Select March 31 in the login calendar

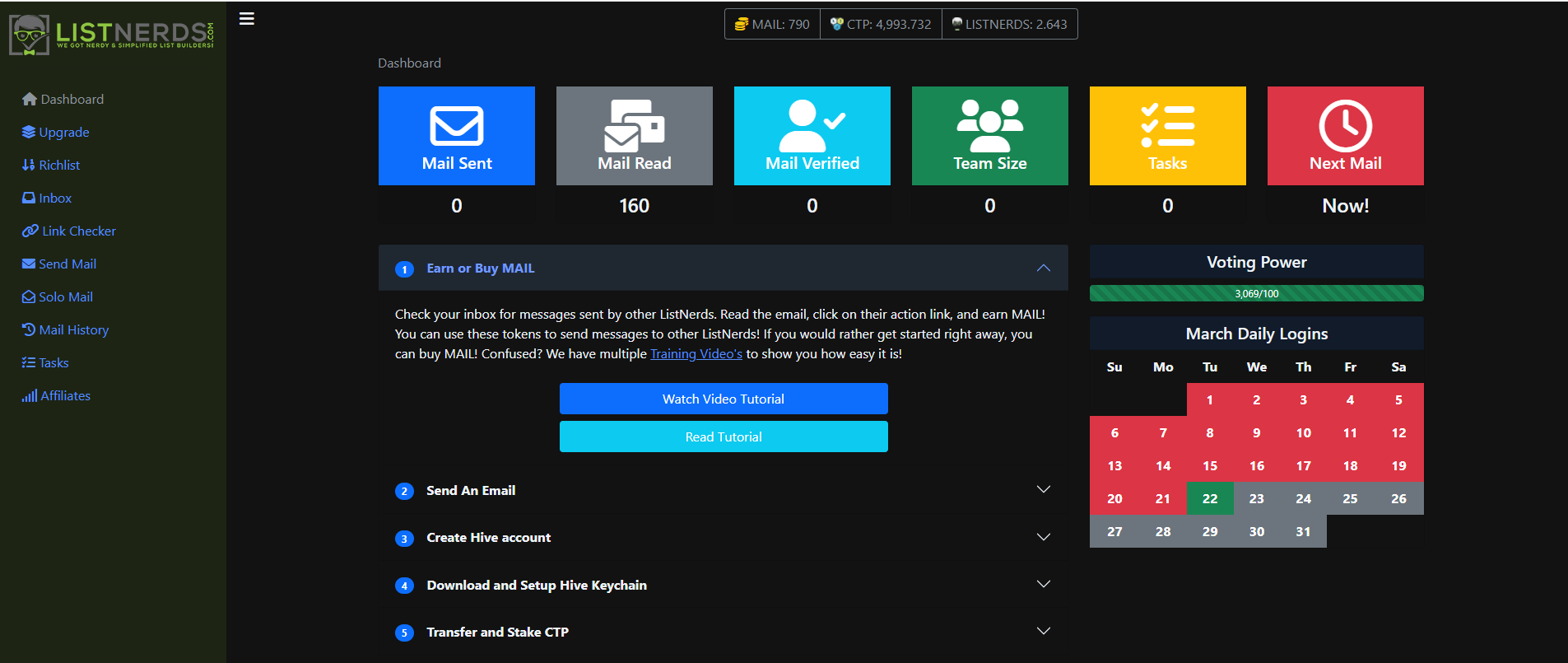coord(1303,531)
